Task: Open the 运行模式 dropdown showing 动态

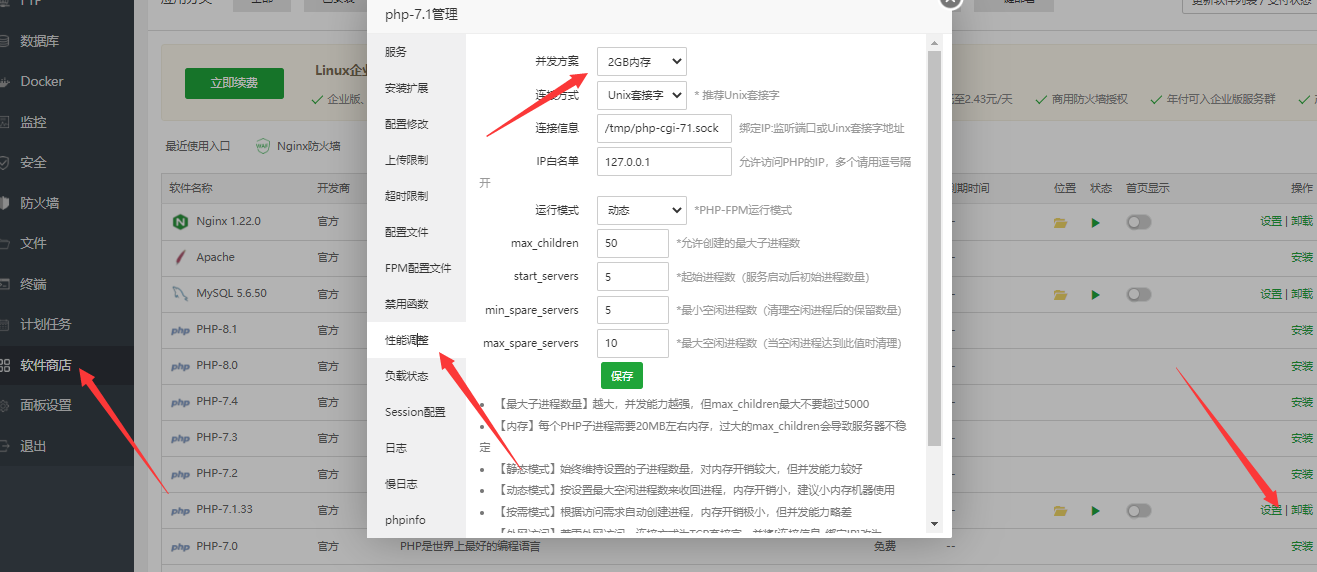Action: click(642, 211)
